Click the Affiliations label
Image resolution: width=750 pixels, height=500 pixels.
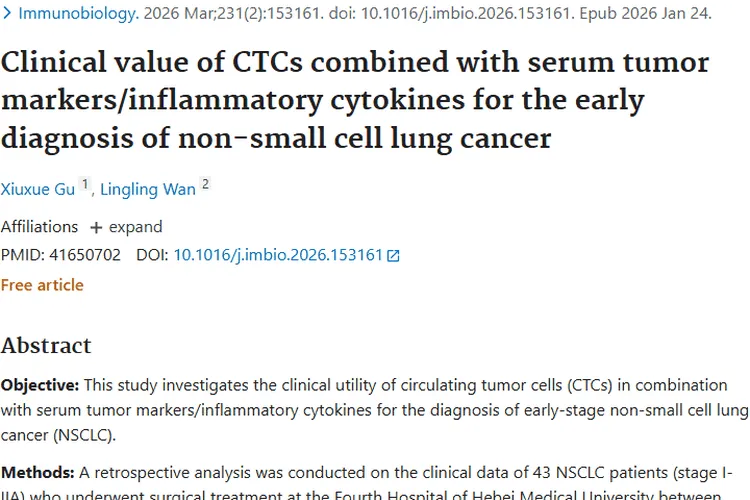pyautogui.click(x=39, y=227)
